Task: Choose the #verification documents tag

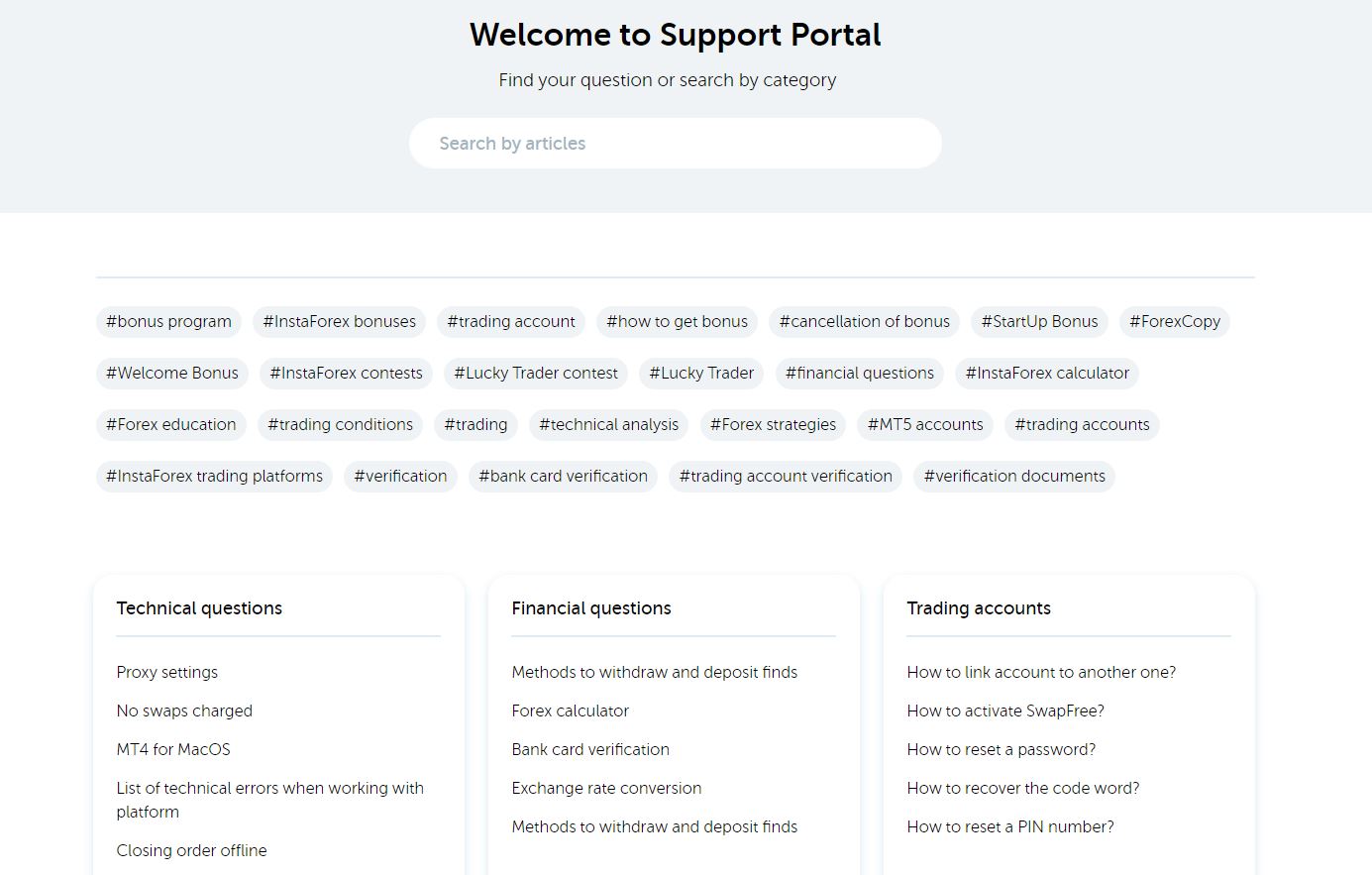Action: 1014,477
